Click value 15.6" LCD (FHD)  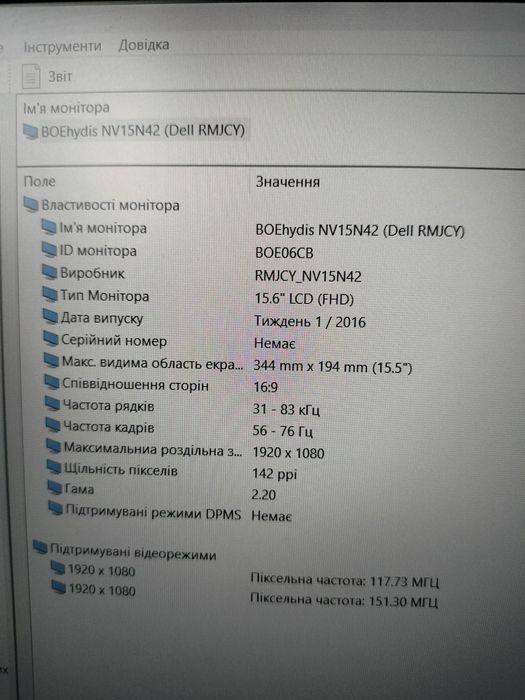pyautogui.click(x=304, y=299)
